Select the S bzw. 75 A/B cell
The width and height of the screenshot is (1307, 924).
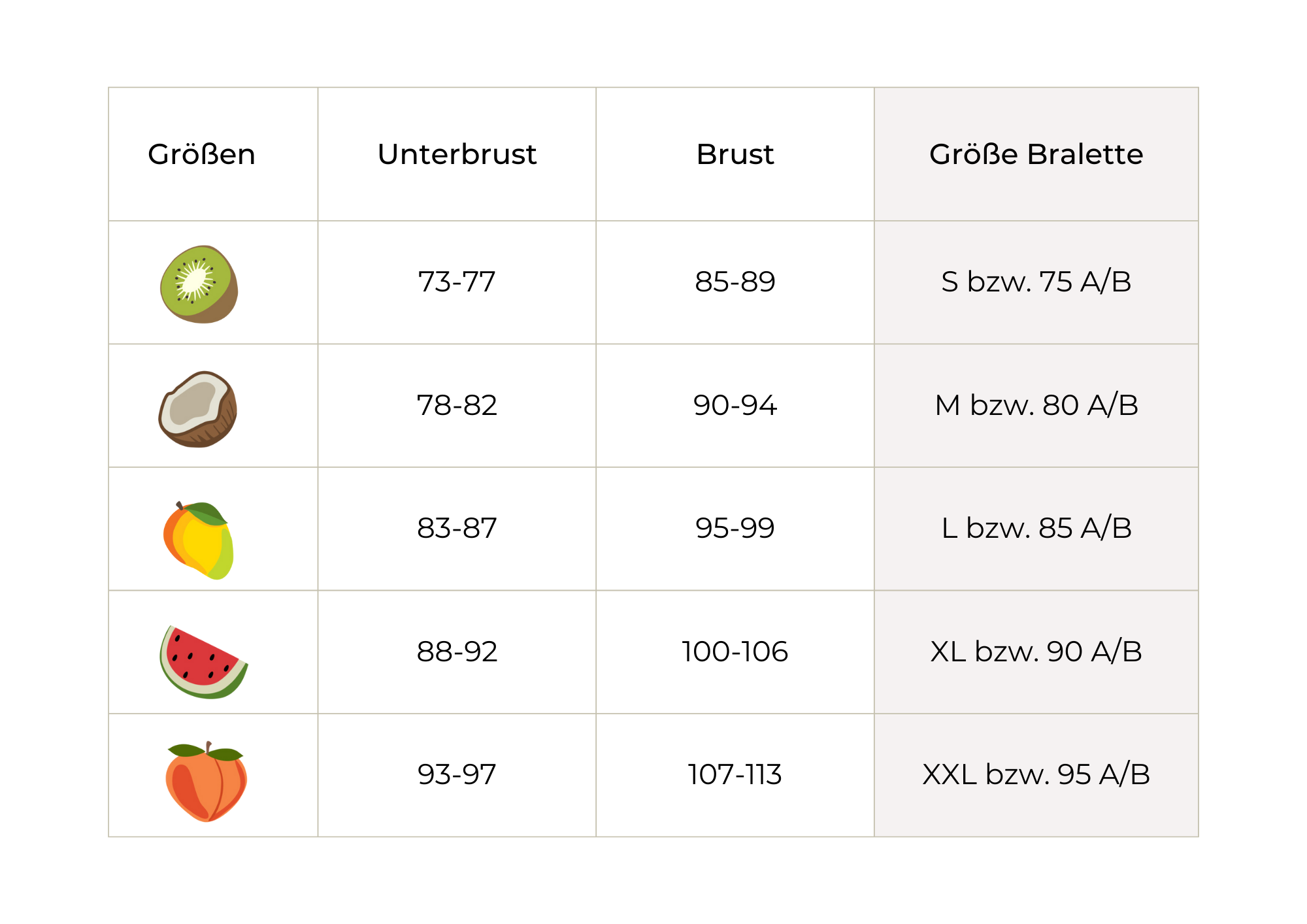(1036, 282)
